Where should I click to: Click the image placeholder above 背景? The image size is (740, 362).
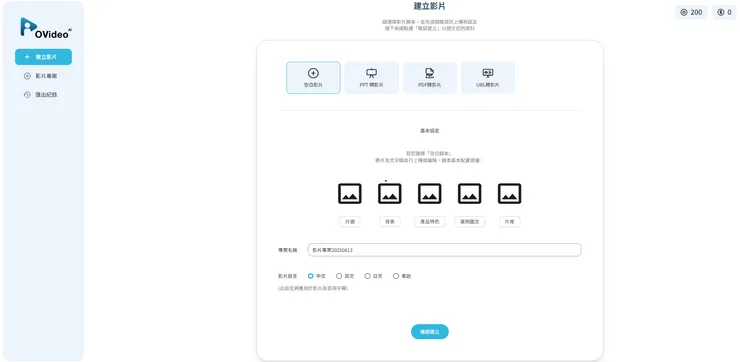pos(390,194)
